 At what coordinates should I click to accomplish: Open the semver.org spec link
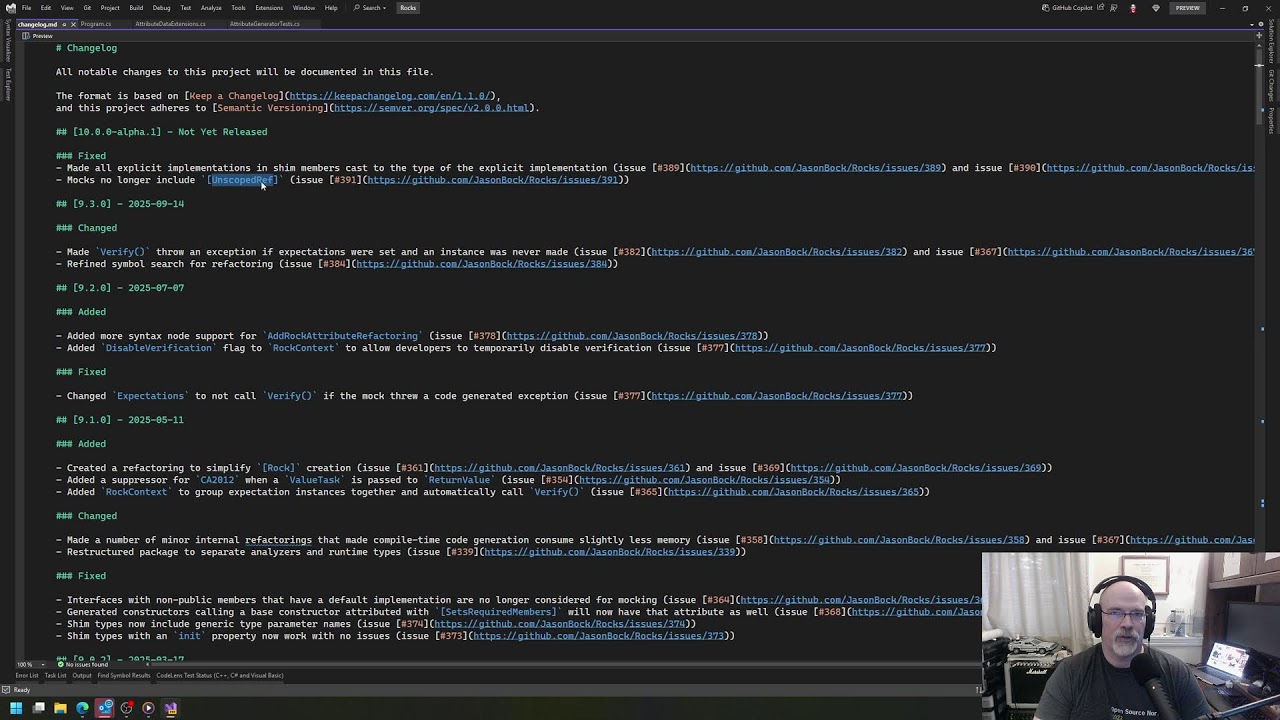point(433,108)
